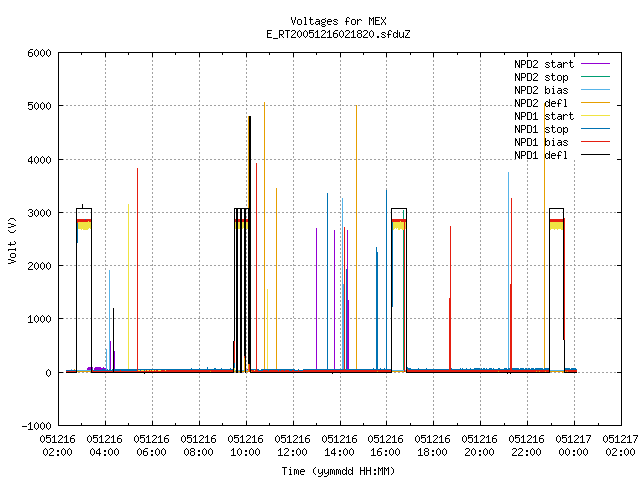Click the "2000" y-axis tick label
640x480 pixels.
point(40,266)
